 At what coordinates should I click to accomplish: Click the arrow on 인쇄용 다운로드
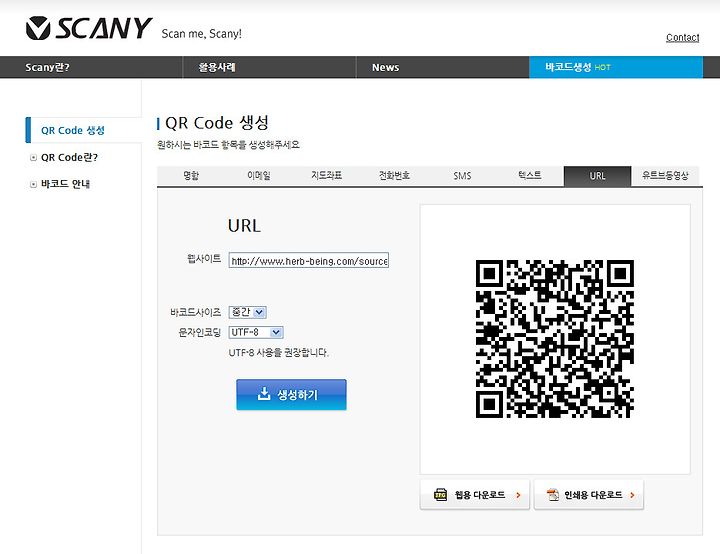(x=632, y=495)
